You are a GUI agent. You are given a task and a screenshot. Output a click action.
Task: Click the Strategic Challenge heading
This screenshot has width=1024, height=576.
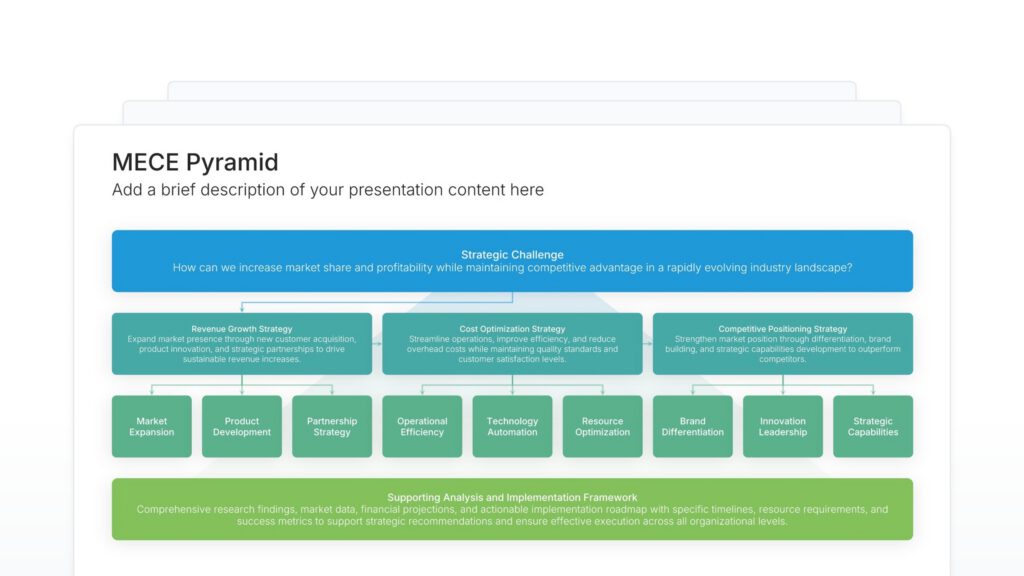pyautogui.click(x=512, y=255)
